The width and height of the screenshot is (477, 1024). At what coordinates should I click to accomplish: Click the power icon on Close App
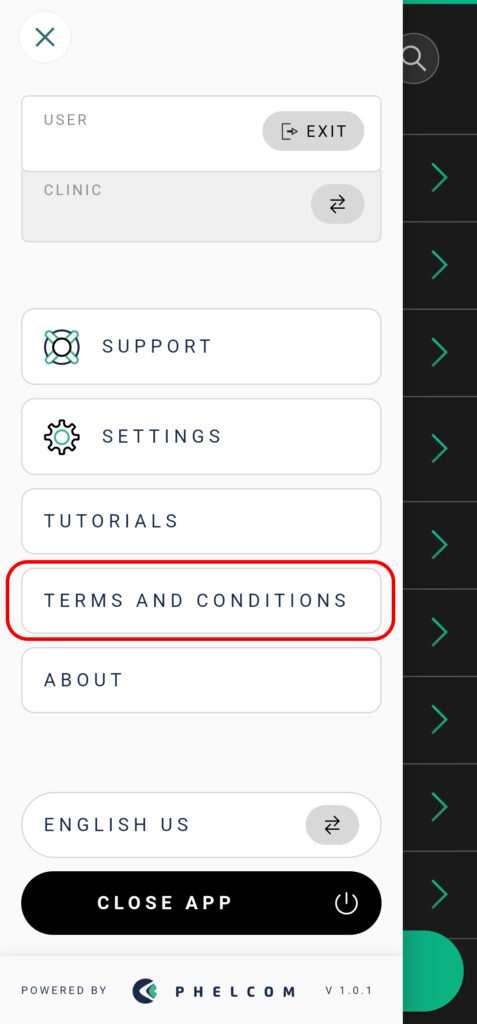(346, 903)
